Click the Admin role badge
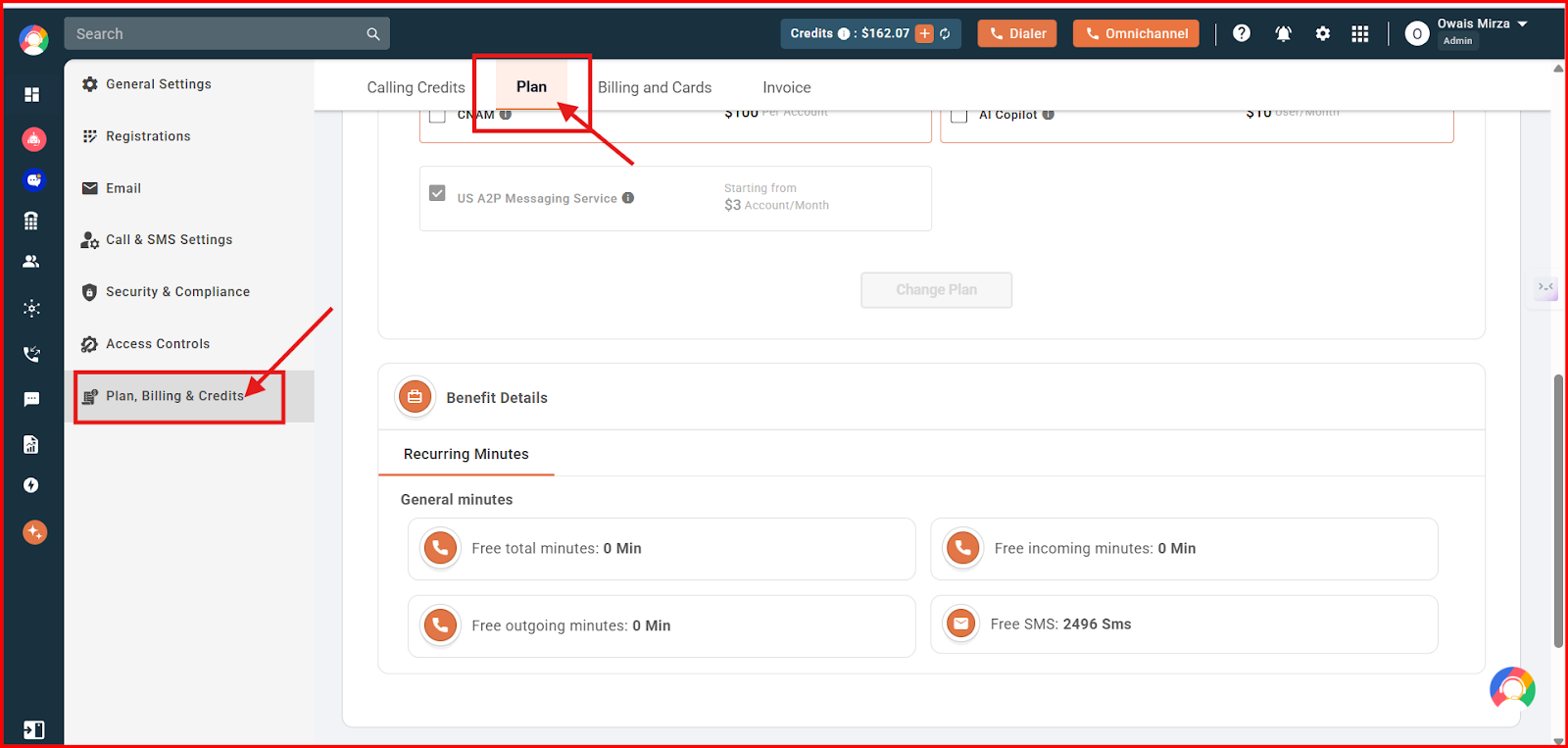The image size is (1568, 748). [x=1457, y=41]
